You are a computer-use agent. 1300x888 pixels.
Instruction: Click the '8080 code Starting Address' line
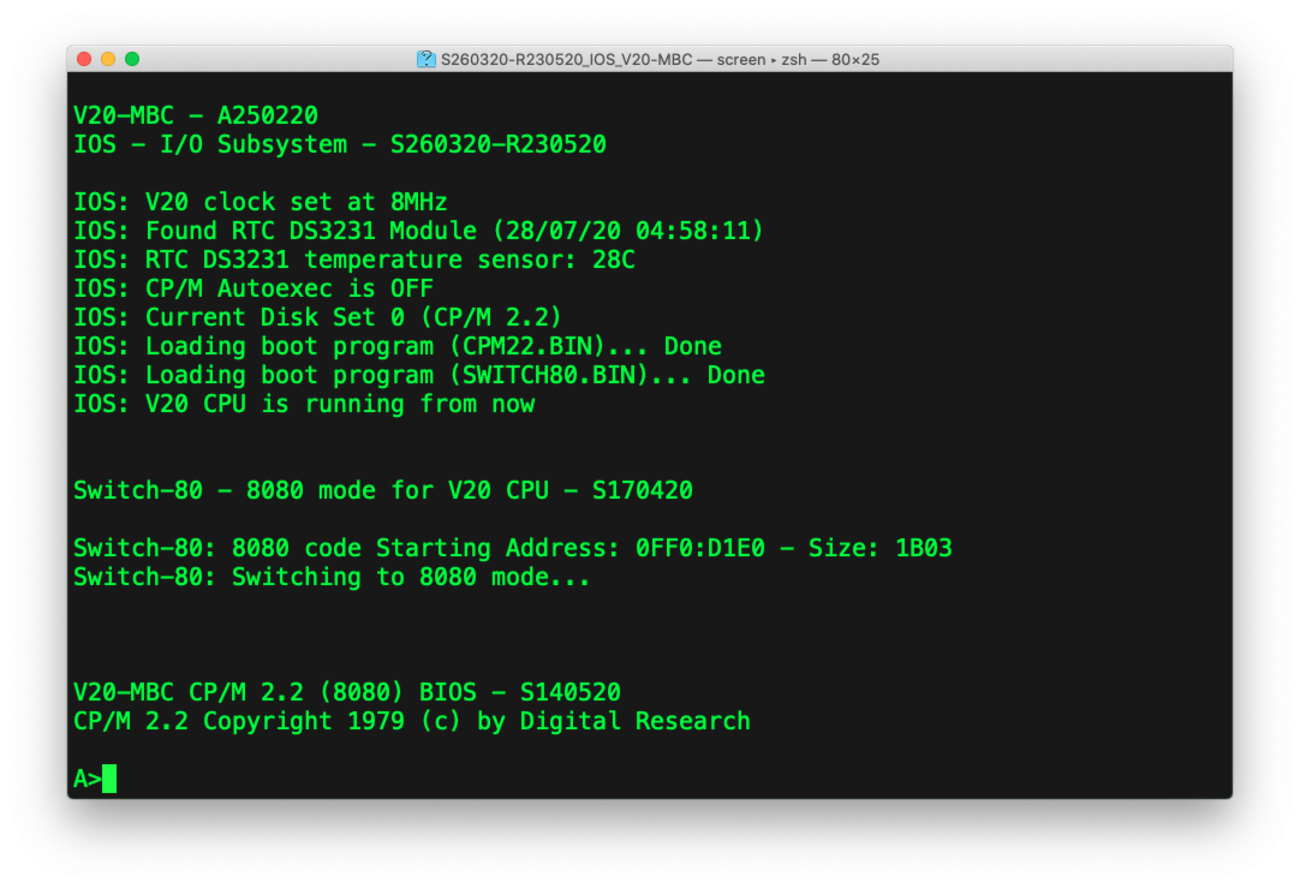[x=513, y=549]
